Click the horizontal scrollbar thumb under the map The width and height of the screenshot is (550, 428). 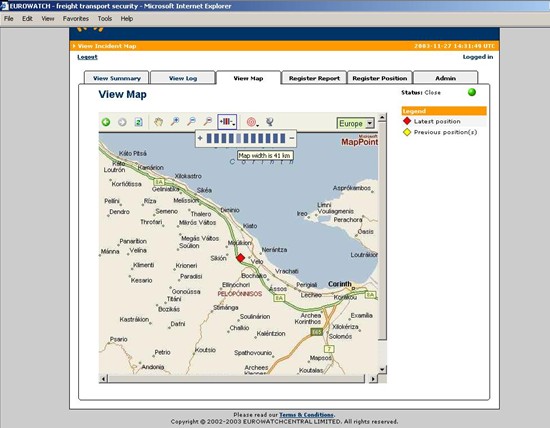(236, 379)
